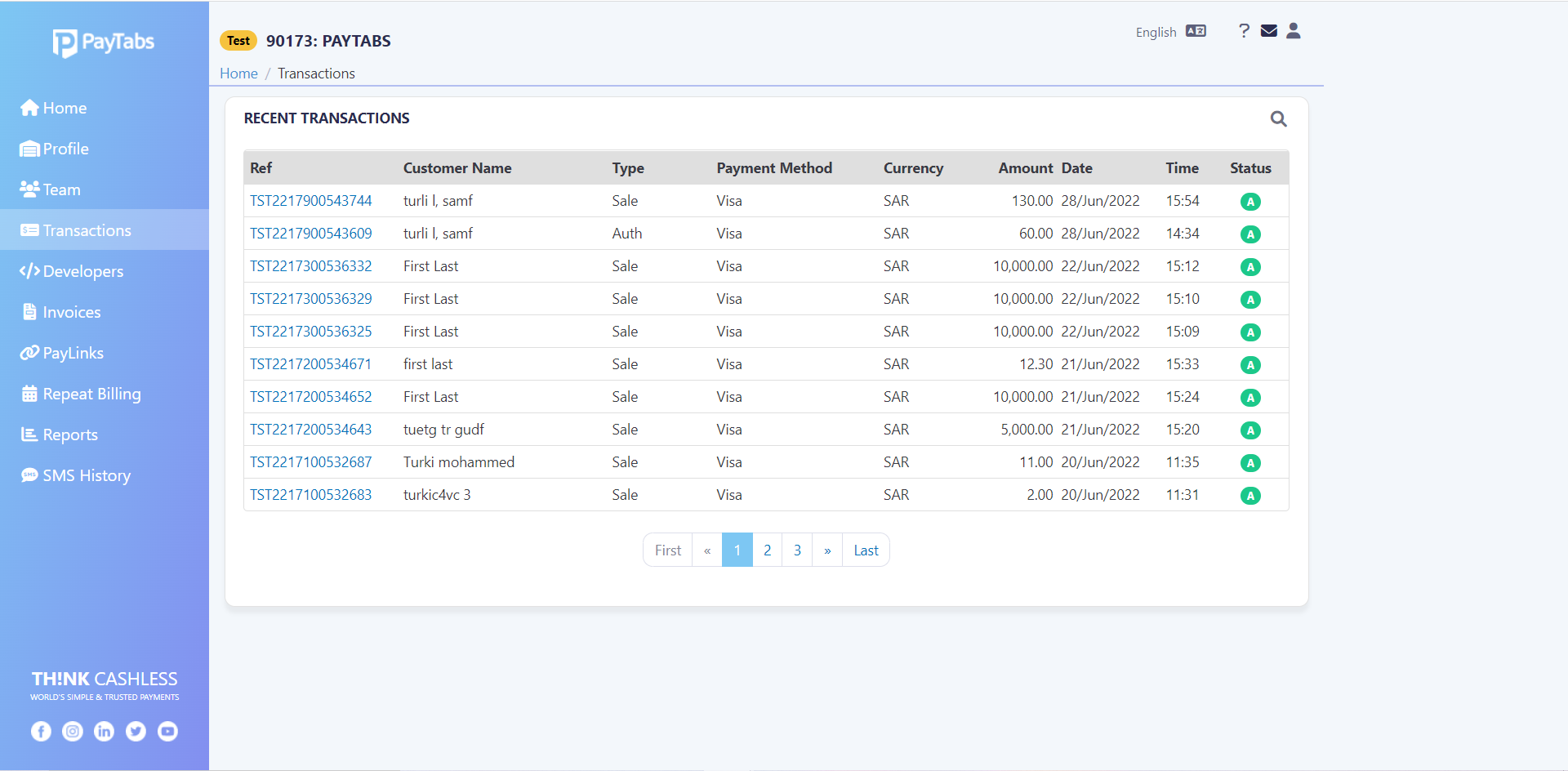
Task: Click status badge for transaction TST2217200534652
Action: (x=1250, y=398)
